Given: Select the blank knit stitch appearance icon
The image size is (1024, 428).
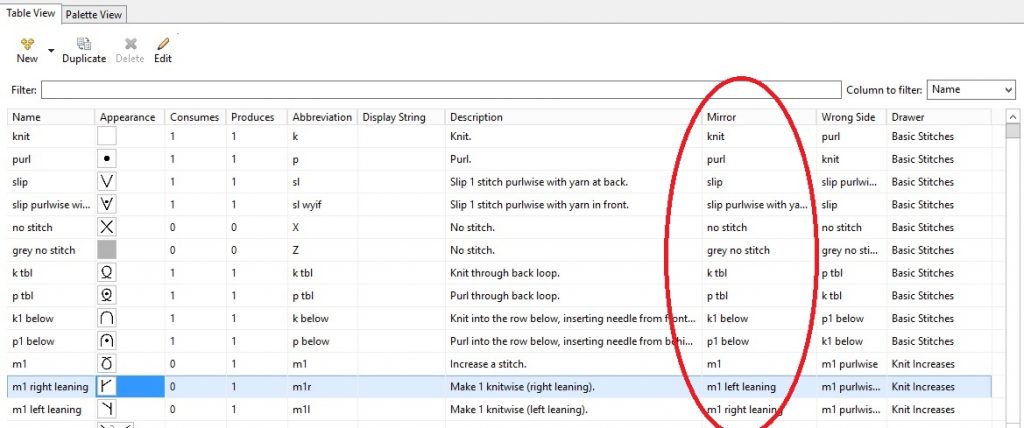Looking at the screenshot, I should pyautogui.click(x=106, y=137).
